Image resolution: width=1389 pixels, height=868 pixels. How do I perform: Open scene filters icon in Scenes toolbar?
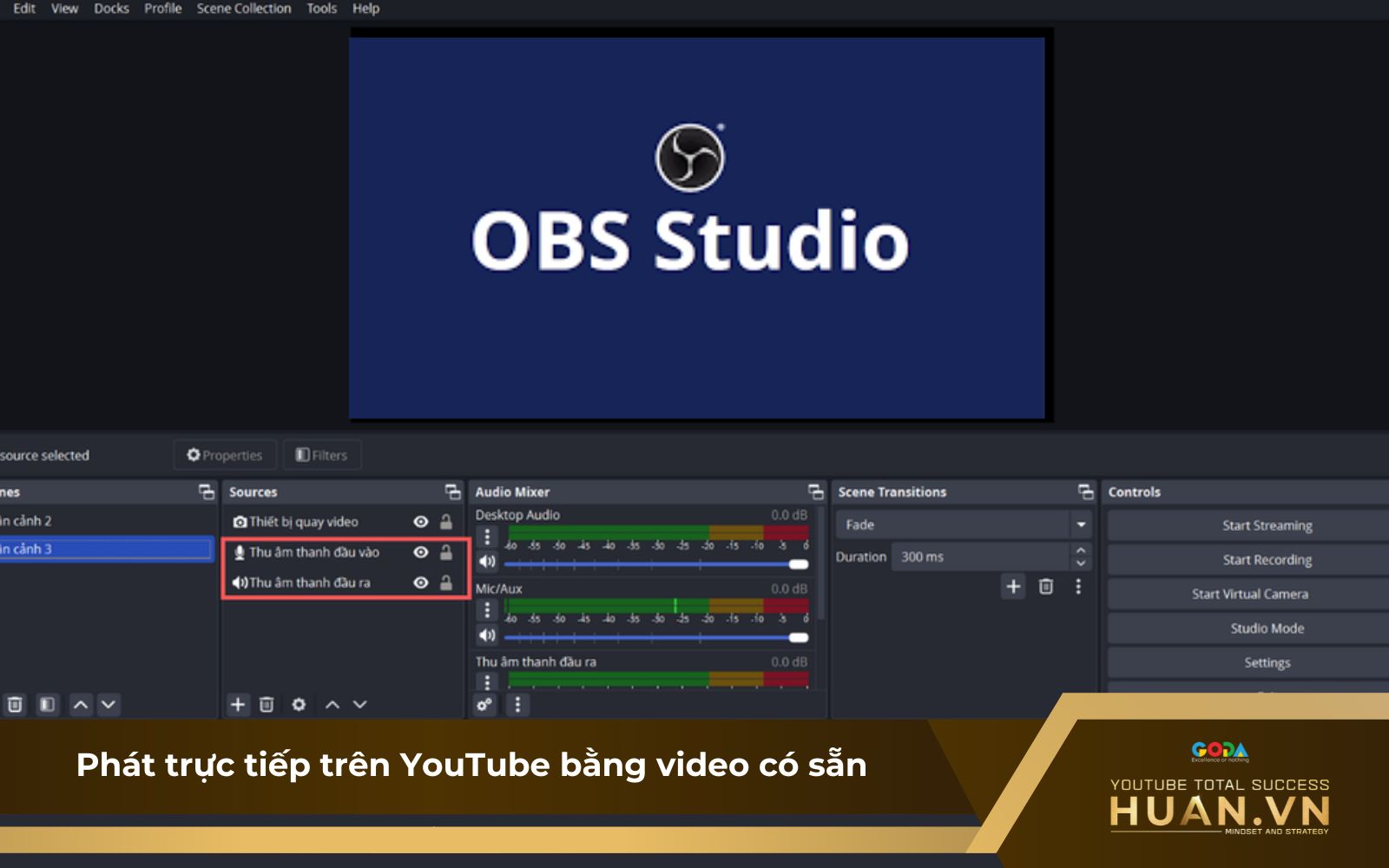48,704
